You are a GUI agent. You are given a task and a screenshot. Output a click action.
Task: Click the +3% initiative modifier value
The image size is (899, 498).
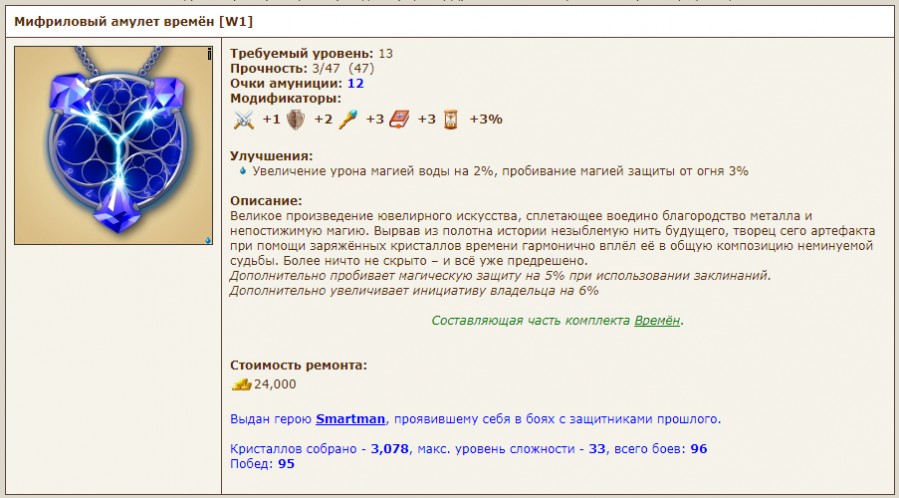click(486, 119)
